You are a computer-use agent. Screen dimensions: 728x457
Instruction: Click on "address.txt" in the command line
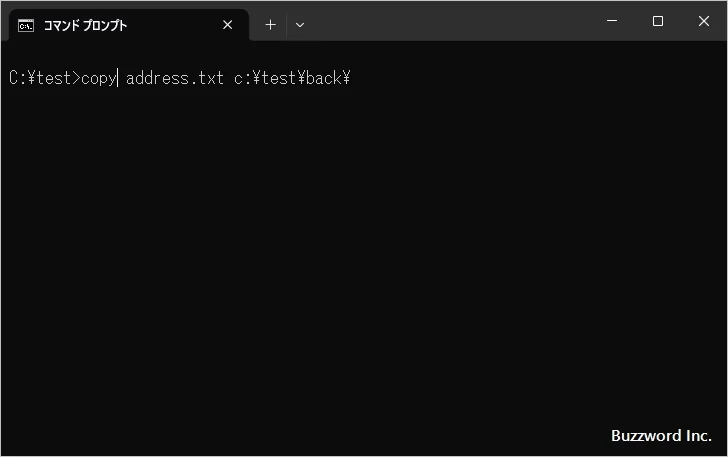pyautogui.click(x=174, y=78)
